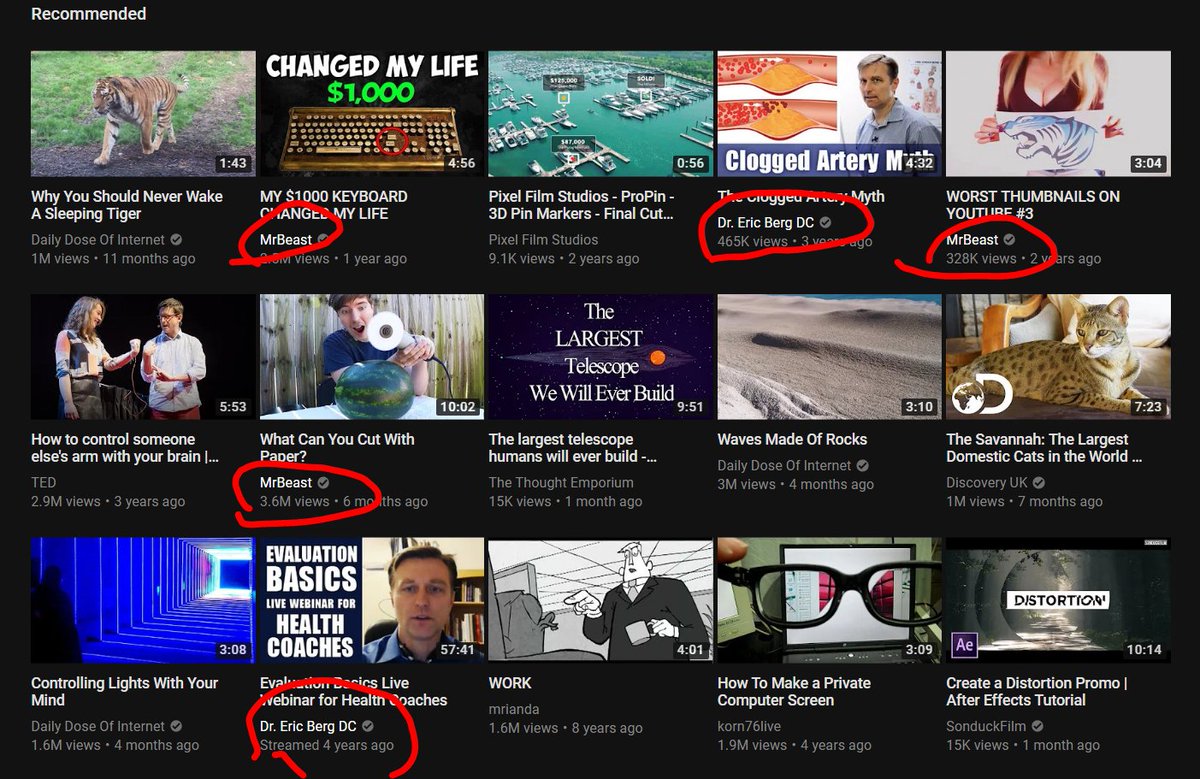Open the Distortion promo tutorial thumbnail
Image resolution: width=1200 pixels, height=779 pixels.
[1058, 600]
